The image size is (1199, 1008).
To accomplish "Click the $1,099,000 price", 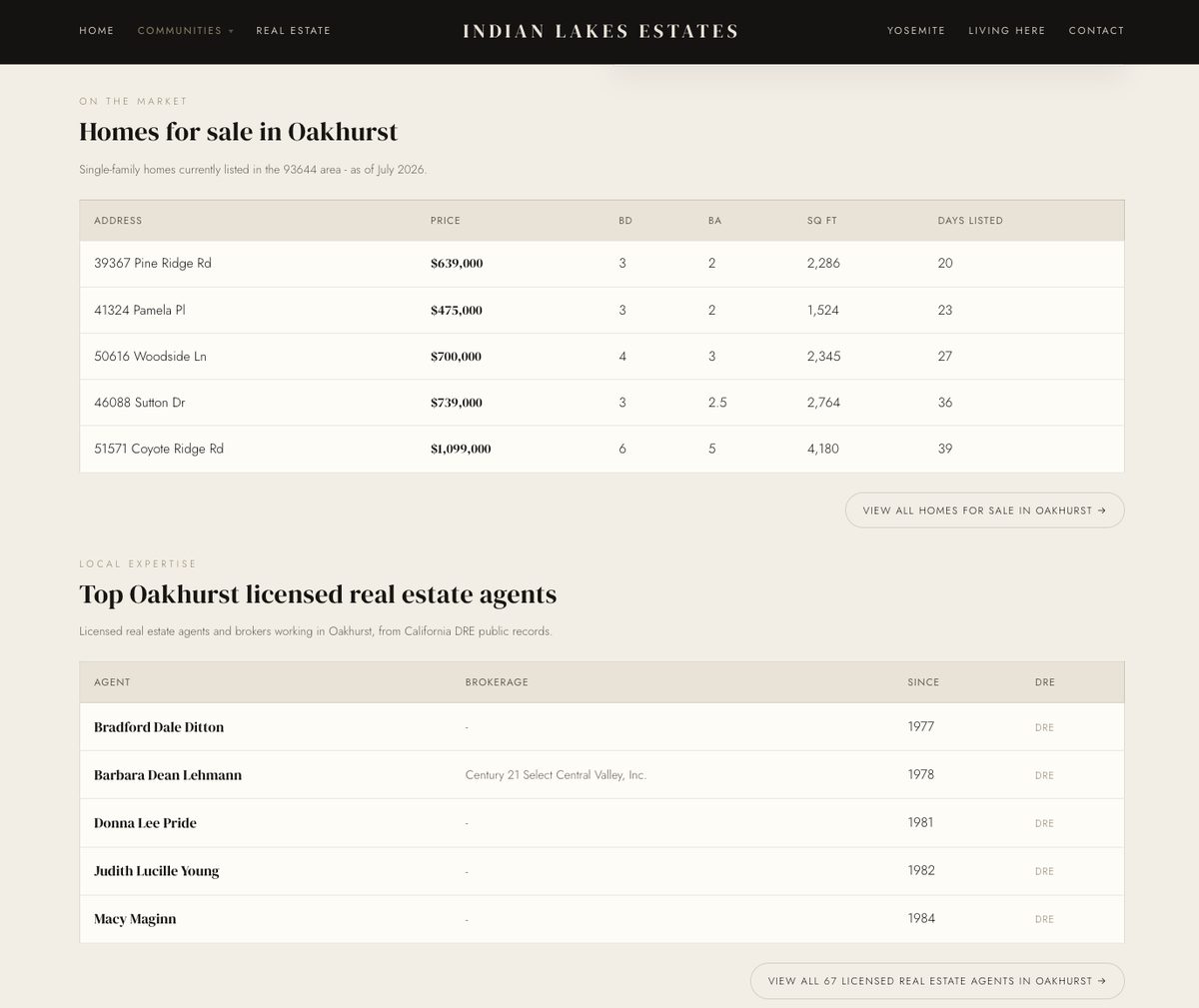I will click(461, 450).
